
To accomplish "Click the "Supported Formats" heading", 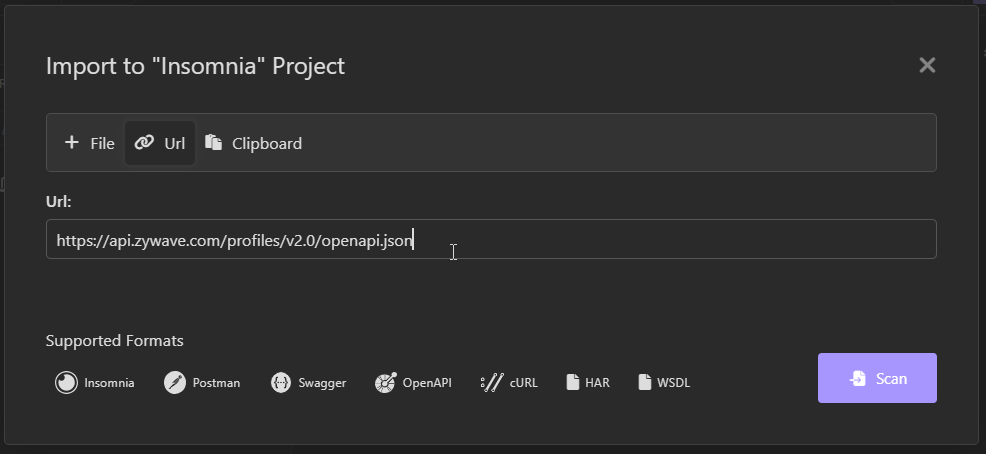I will coord(114,341).
